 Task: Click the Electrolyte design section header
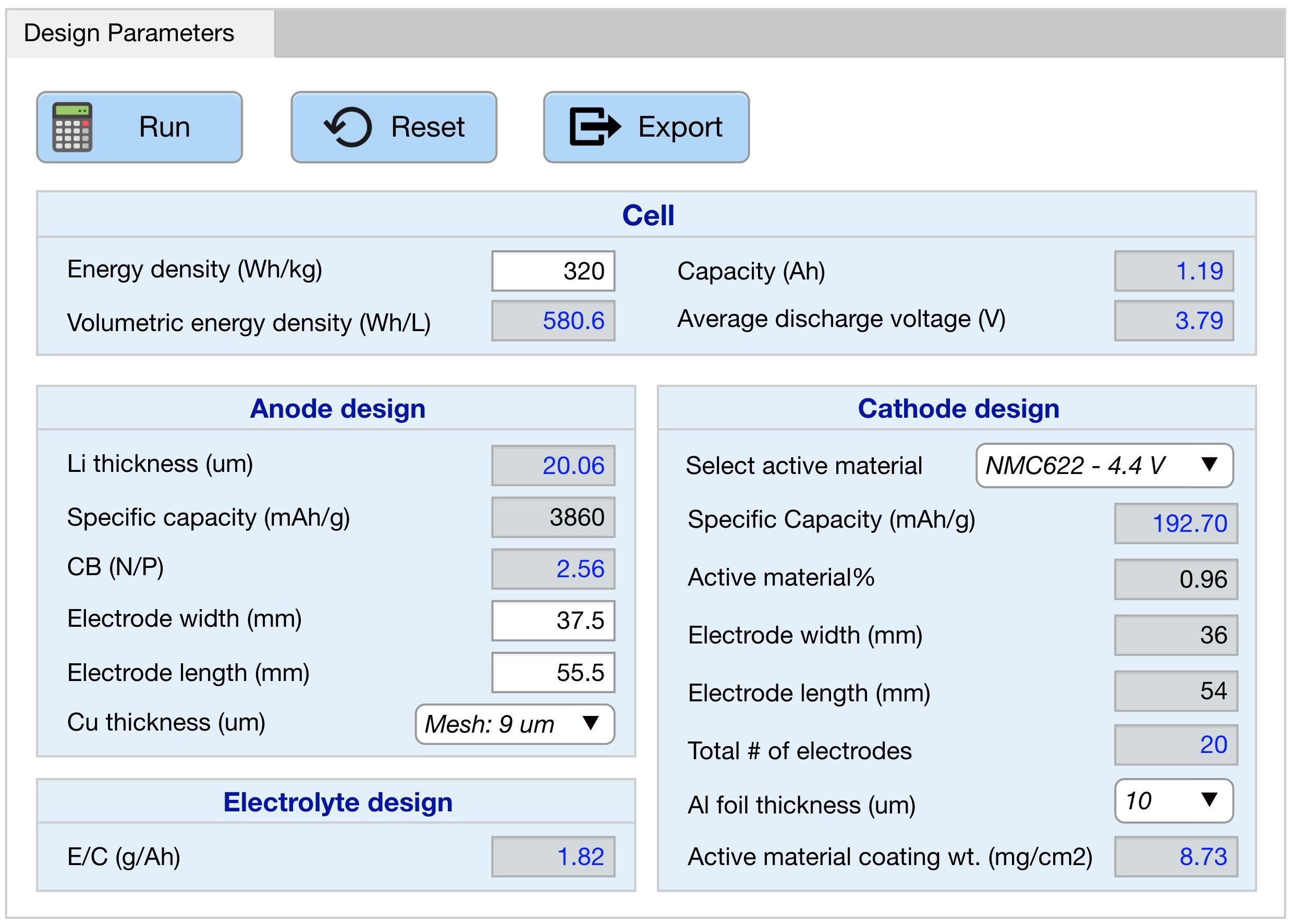coord(337,802)
